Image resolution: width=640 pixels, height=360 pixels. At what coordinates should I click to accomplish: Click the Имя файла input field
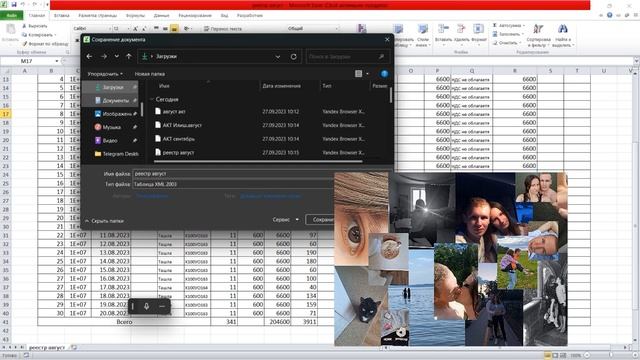233,173
